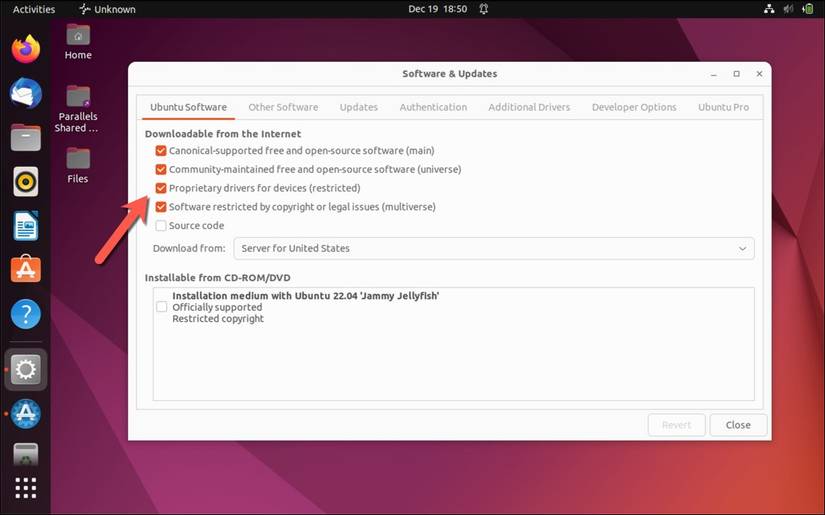Screen dimensions: 825x515
Task: Open the Download from server dropdown
Action: pos(494,248)
